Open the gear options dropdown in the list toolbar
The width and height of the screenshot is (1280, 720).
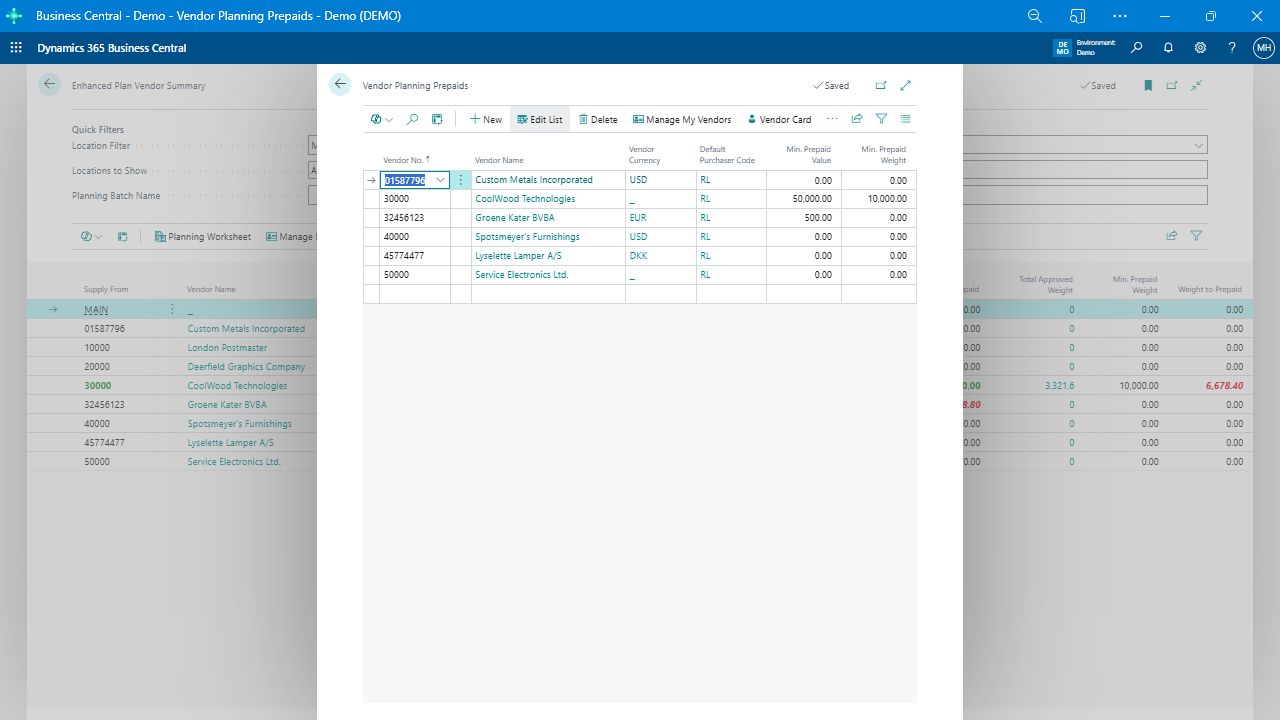[380, 119]
